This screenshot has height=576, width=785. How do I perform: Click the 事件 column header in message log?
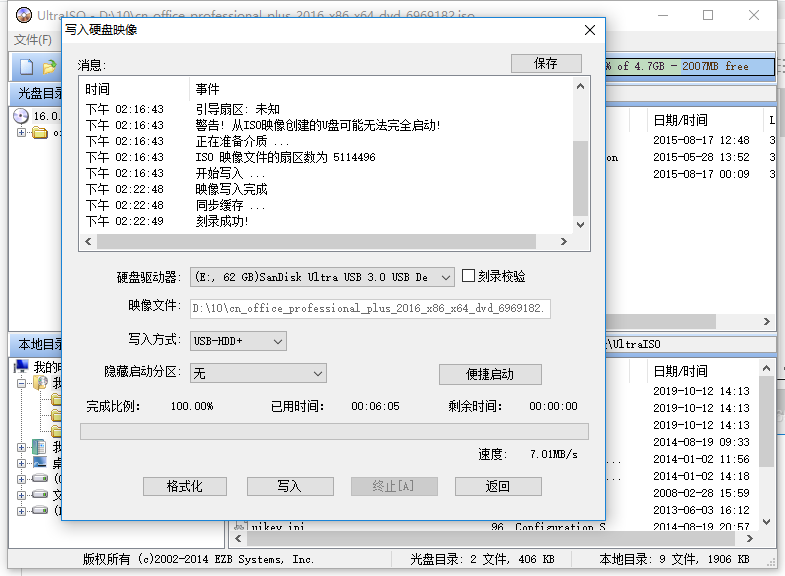[207, 90]
